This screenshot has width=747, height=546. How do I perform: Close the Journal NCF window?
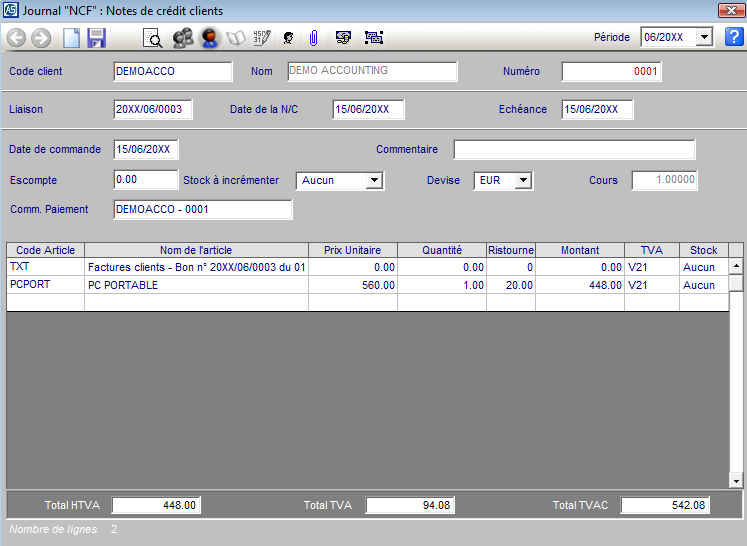point(731,10)
